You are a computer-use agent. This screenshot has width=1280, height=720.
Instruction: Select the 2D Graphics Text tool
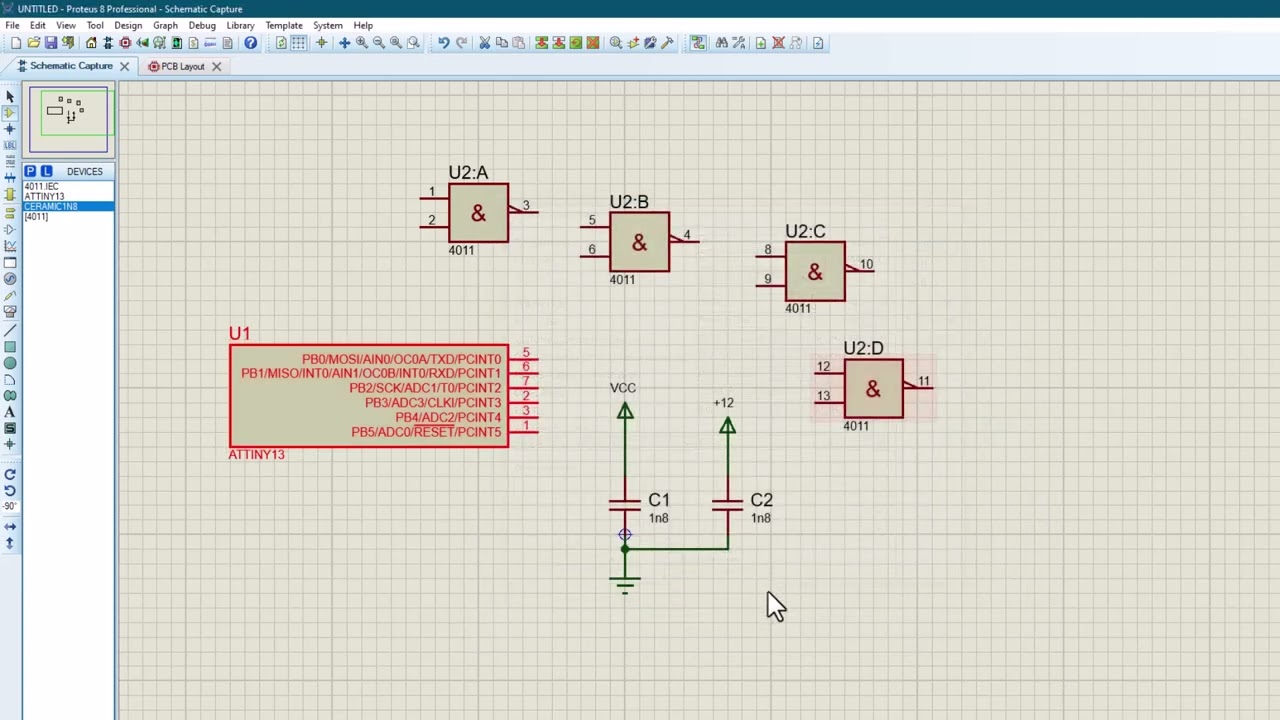(10, 412)
